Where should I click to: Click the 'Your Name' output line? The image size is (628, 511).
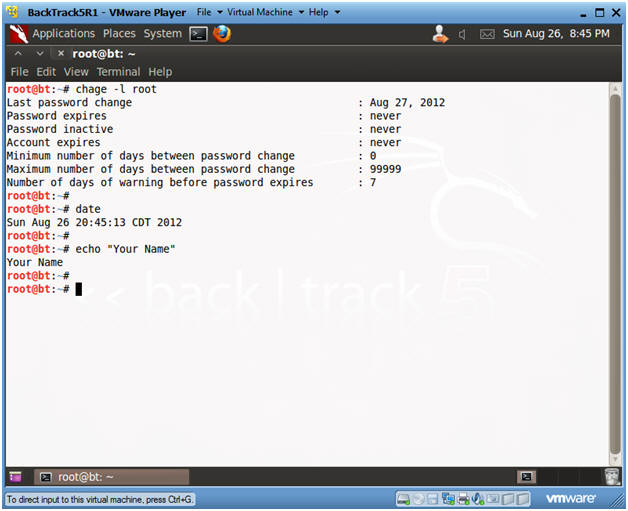point(35,262)
